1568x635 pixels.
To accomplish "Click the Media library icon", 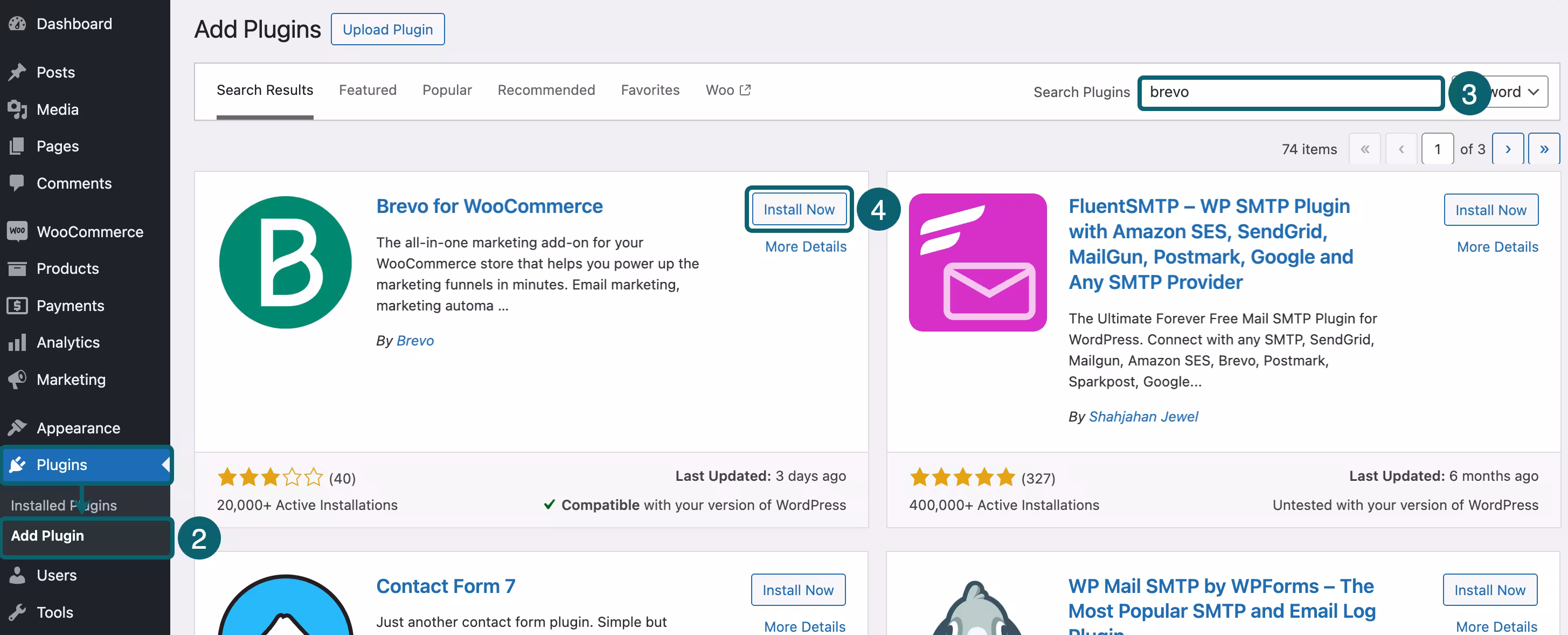I will tap(17, 109).
